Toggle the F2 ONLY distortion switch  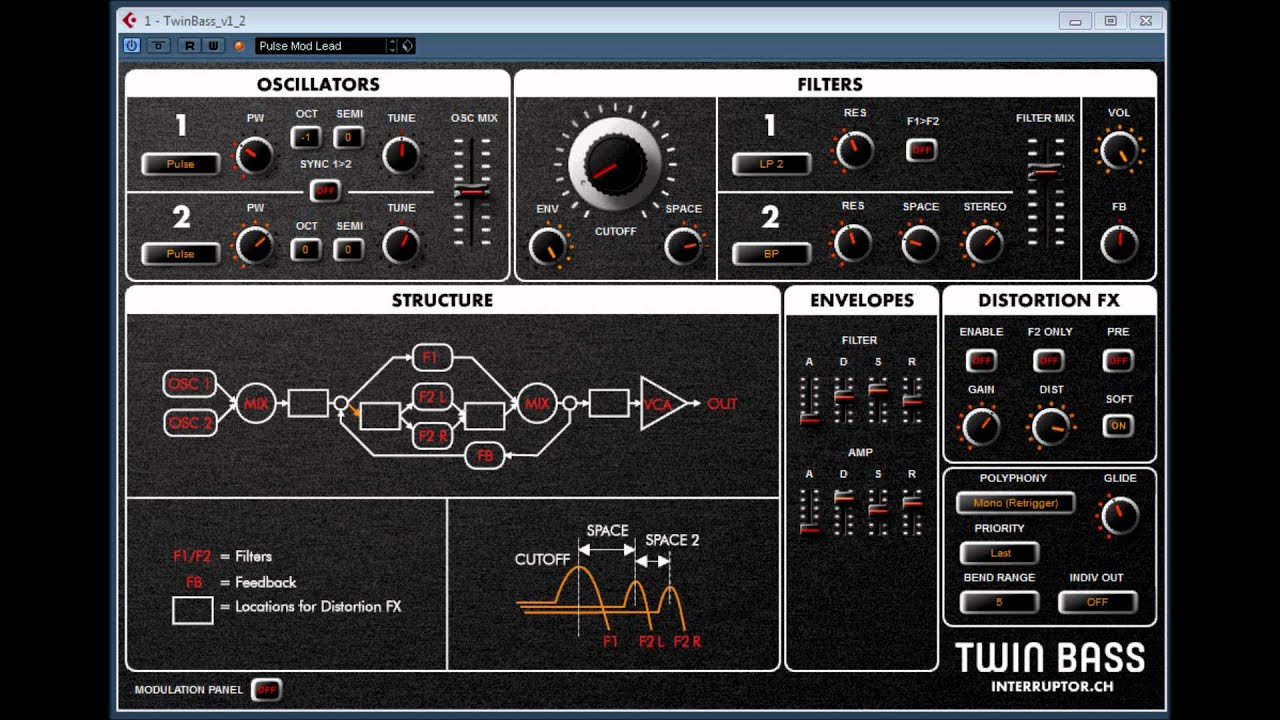[x=1048, y=360]
